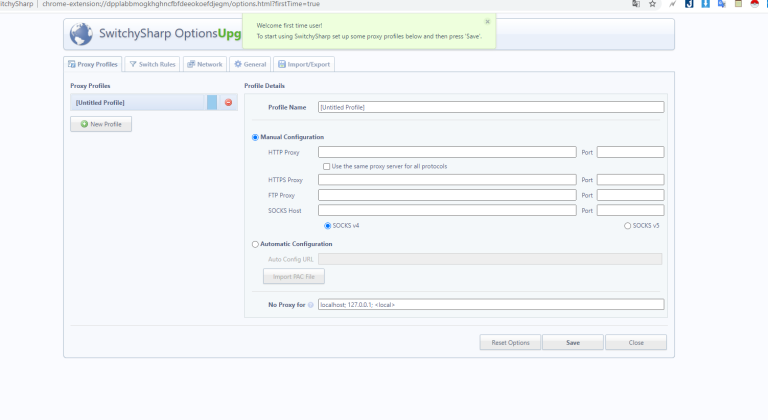Pick the Untitled Profile blue color swatch
The width and height of the screenshot is (768, 420).
pos(212,102)
